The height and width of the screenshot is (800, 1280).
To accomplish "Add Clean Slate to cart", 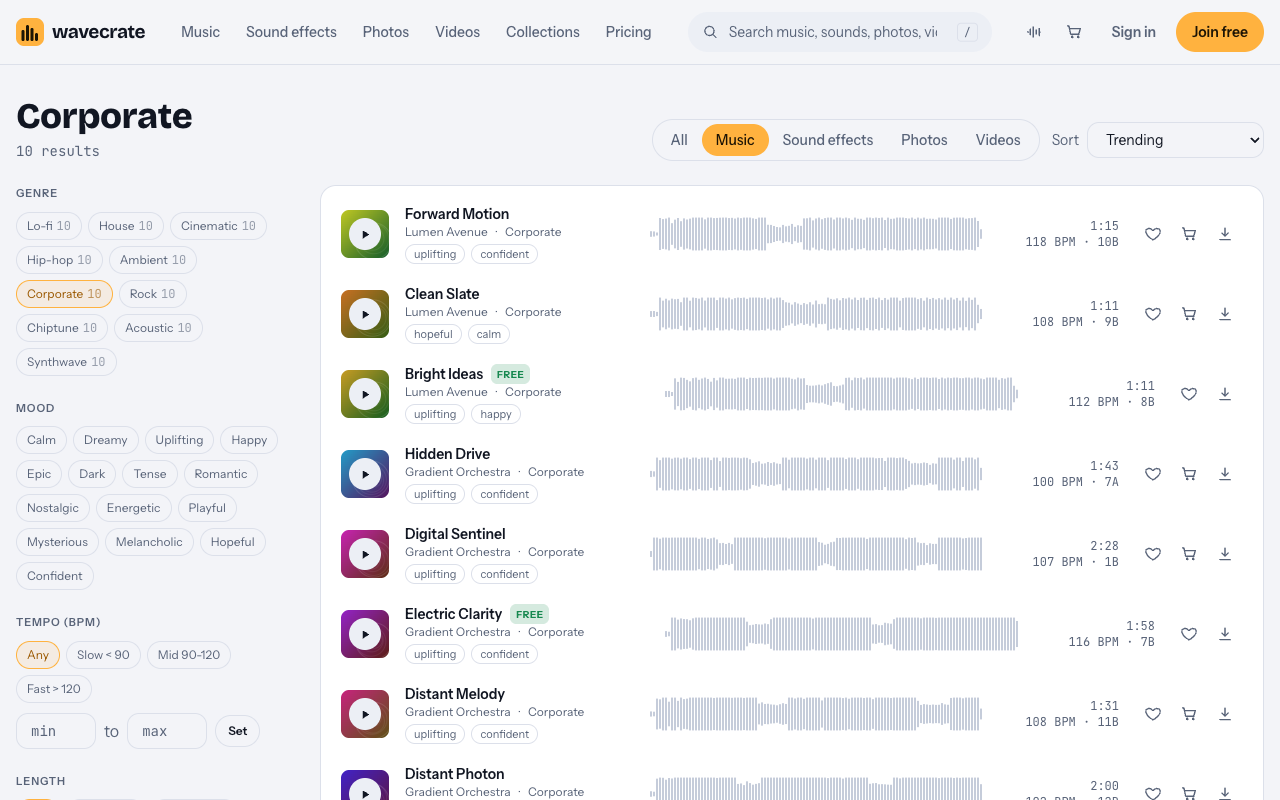I will point(1189,314).
